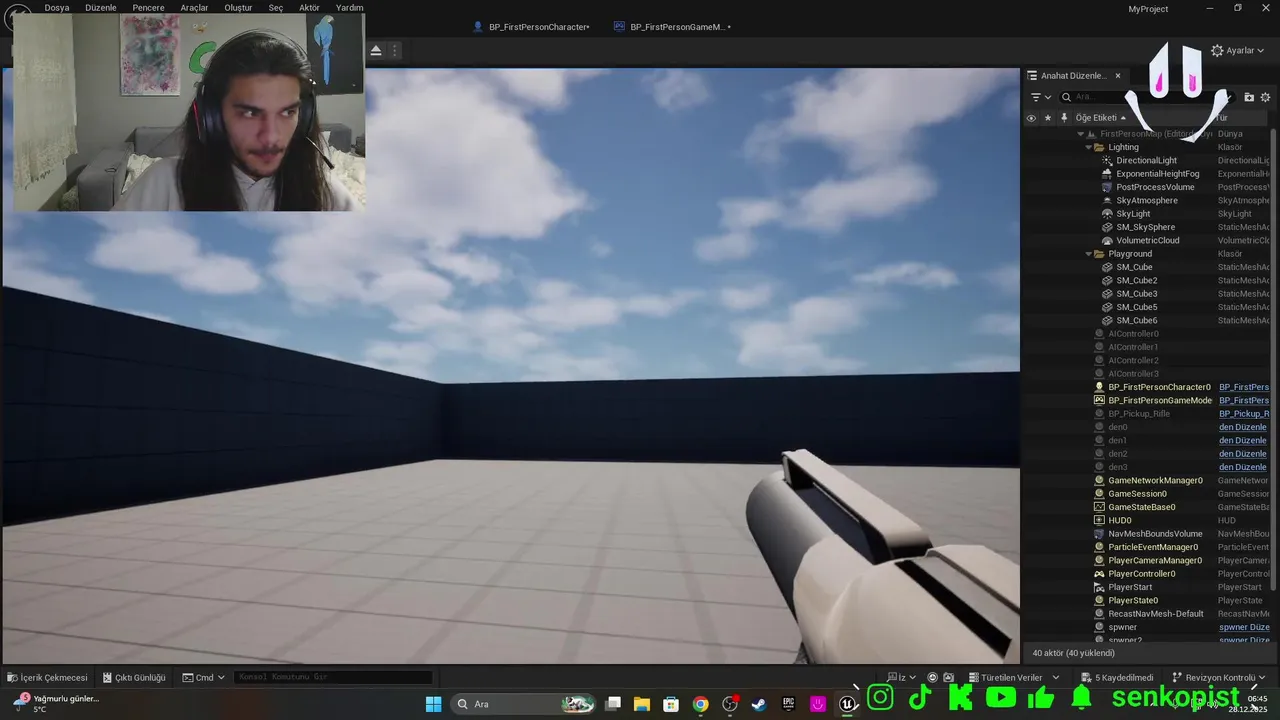
Task: Select the SkyAtmosphere actor
Action: coord(1146,200)
